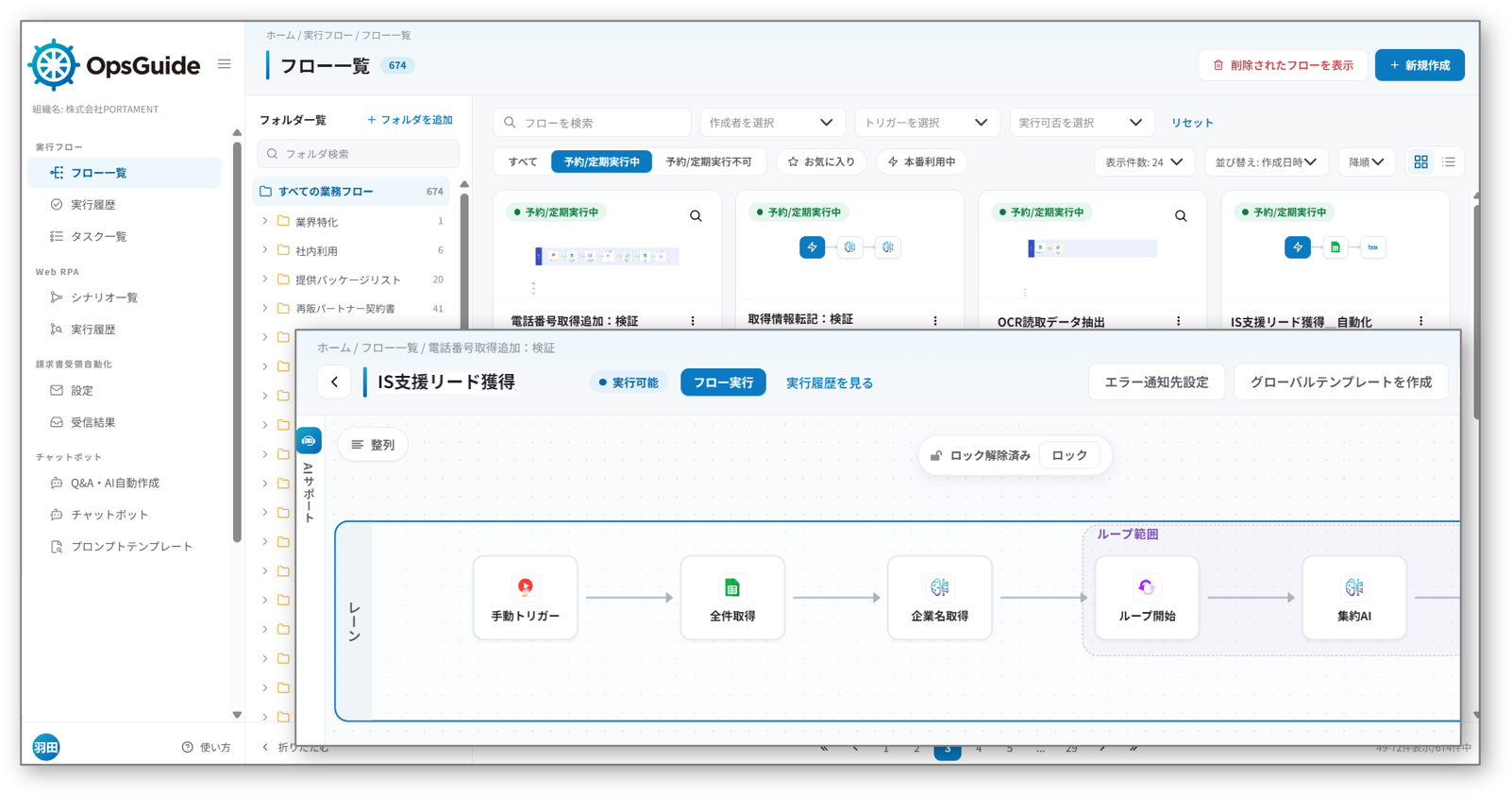The image size is (1512, 797).
Task: Open the 作成者を選択 dropdown
Action: 772,123
